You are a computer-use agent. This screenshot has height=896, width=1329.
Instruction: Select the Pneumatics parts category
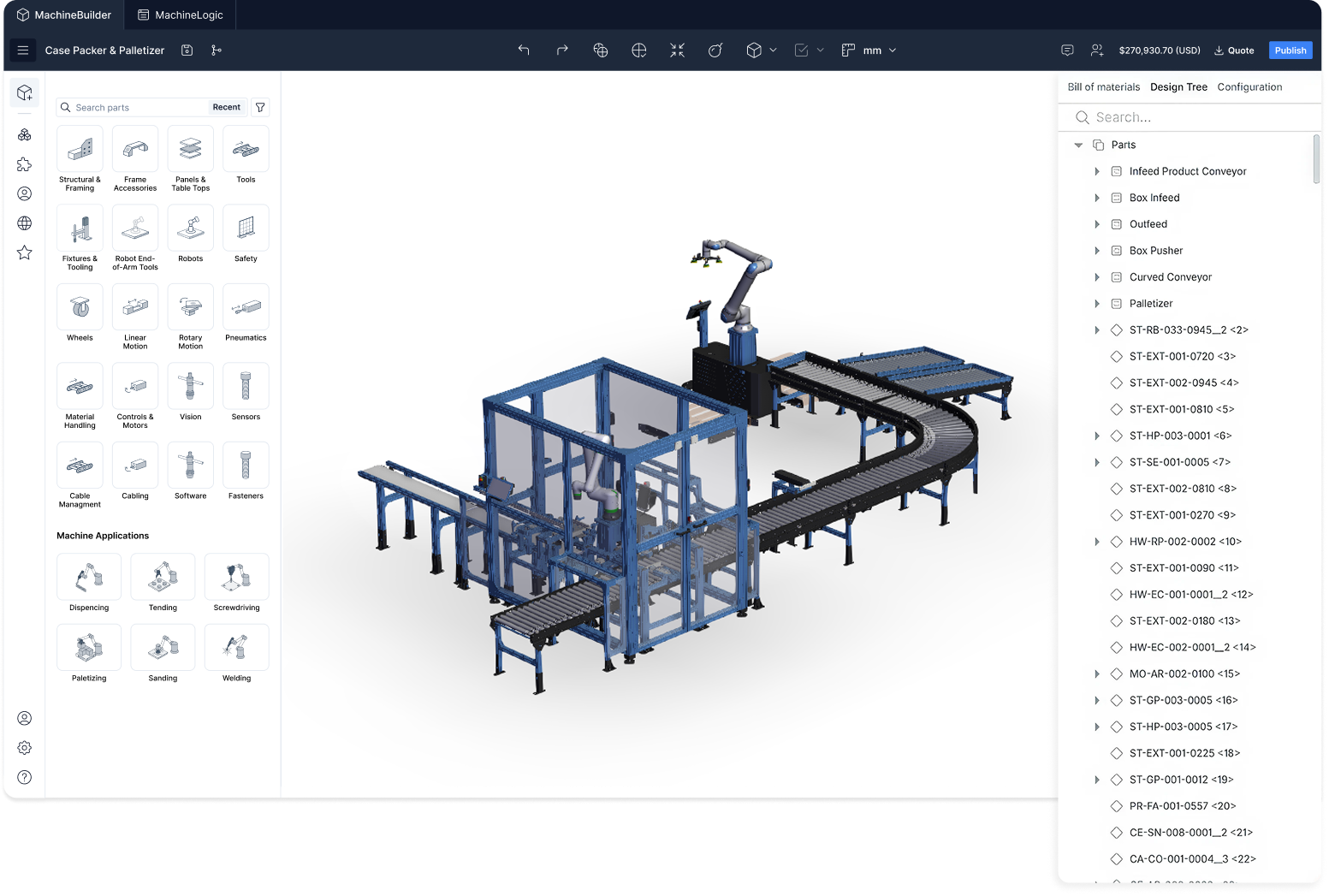[x=246, y=313]
